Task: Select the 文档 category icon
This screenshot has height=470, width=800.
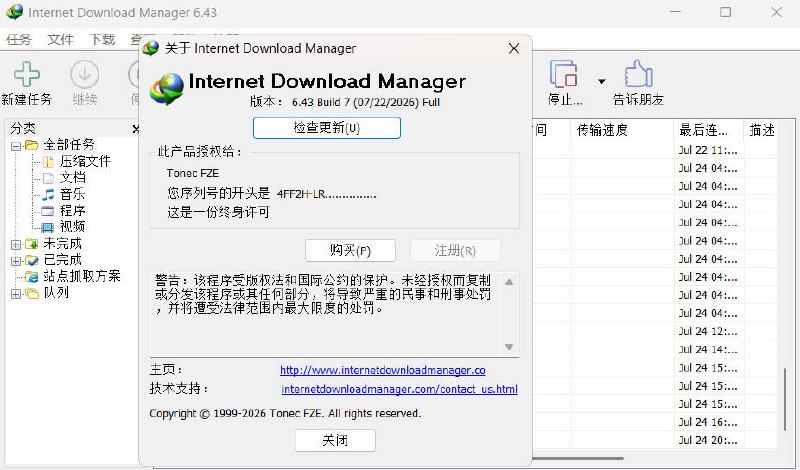Action: coord(48,178)
